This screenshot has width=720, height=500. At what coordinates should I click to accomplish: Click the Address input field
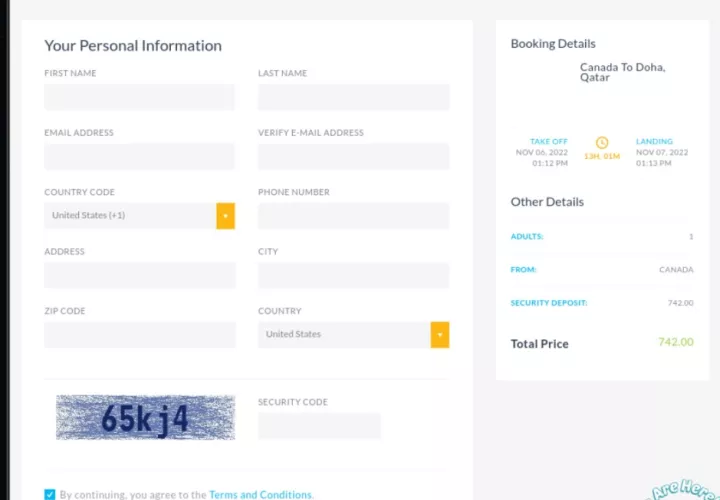pos(140,275)
